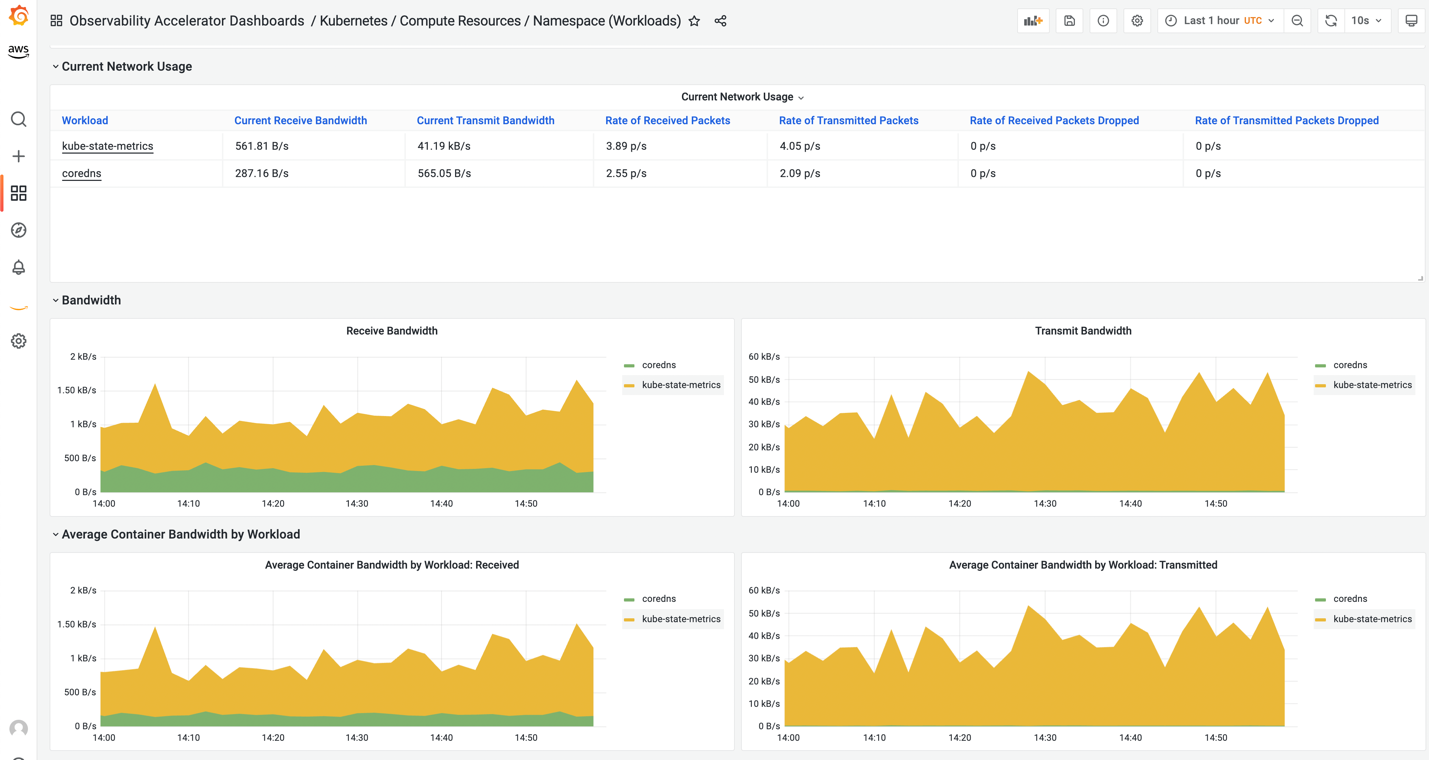This screenshot has height=760, width=1429.
Task: Open the kube-state-metrics workload link
Action: point(108,146)
